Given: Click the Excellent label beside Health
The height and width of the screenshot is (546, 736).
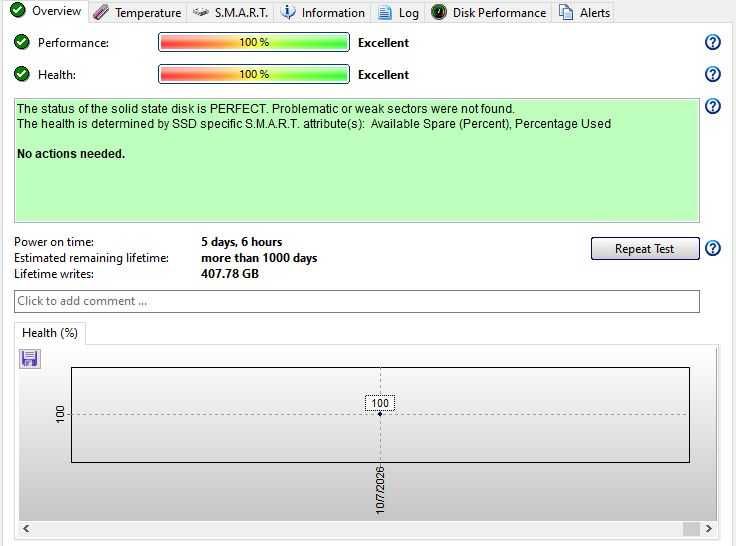Looking at the screenshot, I should pos(383,75).
